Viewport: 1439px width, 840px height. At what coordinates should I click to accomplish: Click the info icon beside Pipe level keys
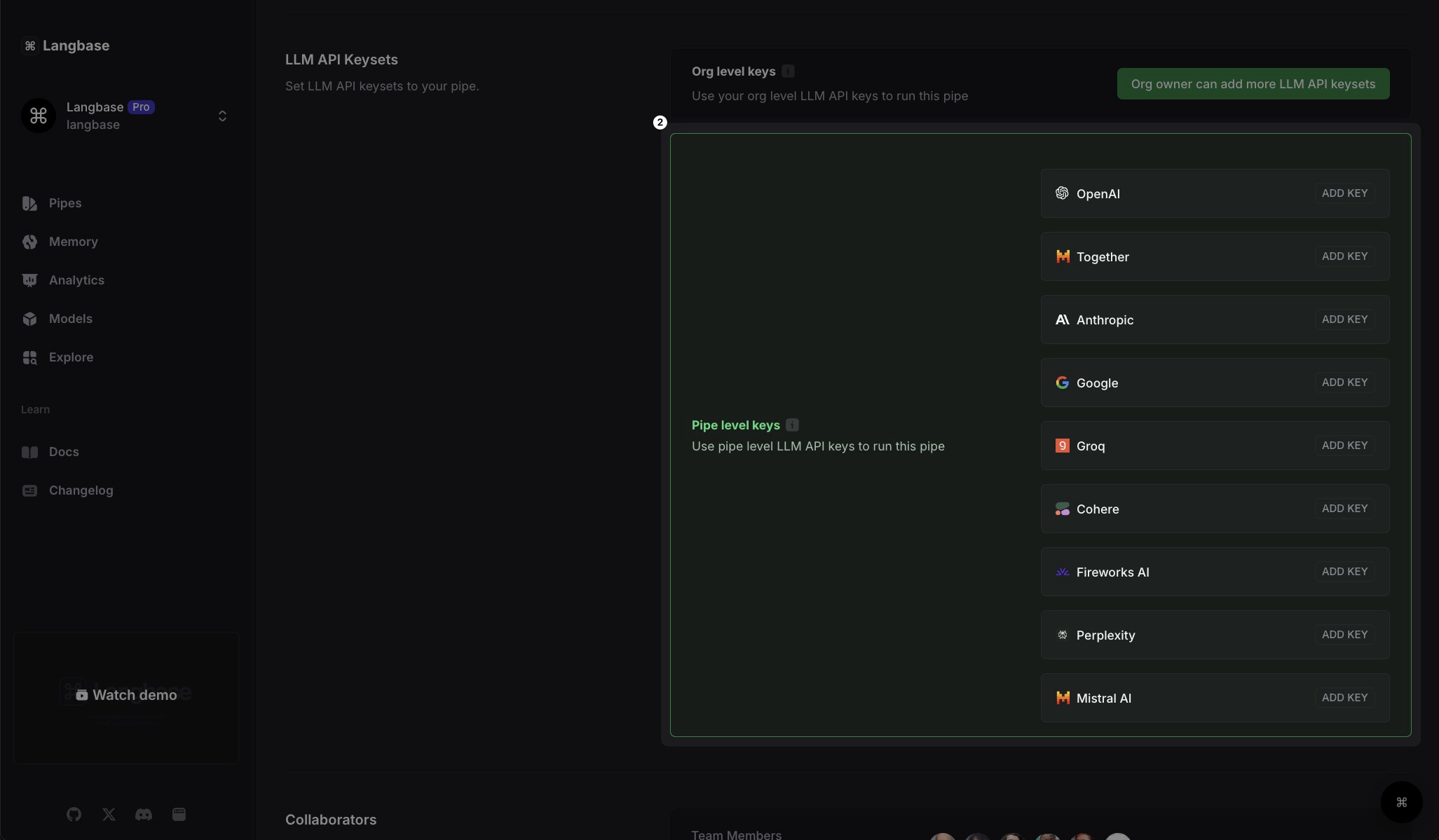(792, 425)
